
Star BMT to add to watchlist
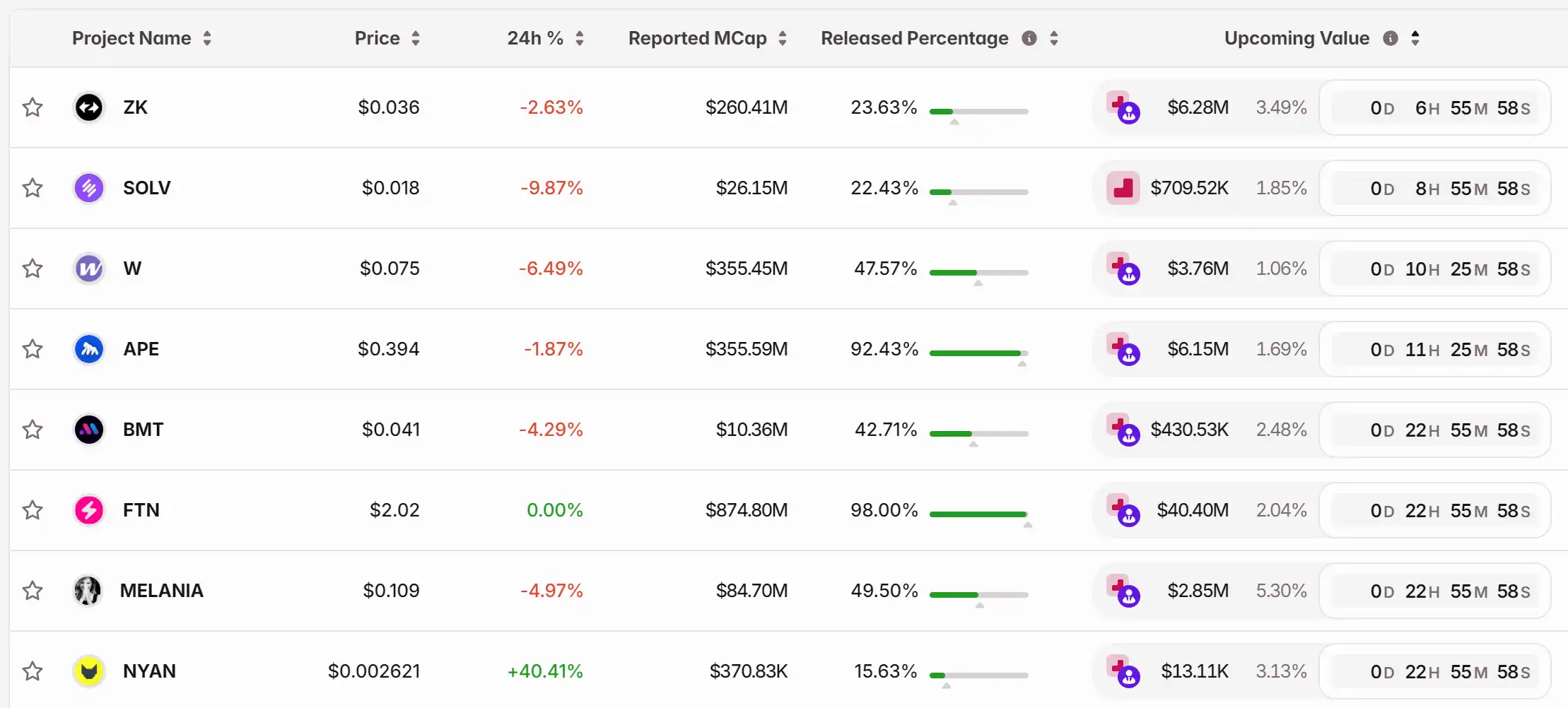coord(33,430)
